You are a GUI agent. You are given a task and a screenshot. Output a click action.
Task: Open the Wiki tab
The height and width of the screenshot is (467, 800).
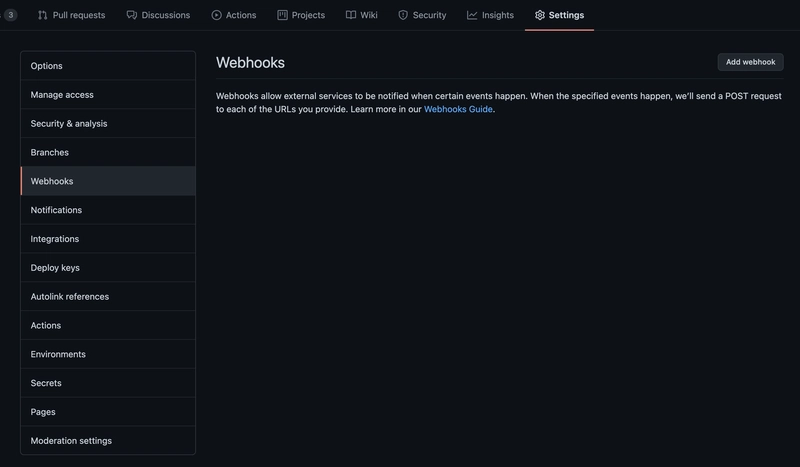[362, 15]
